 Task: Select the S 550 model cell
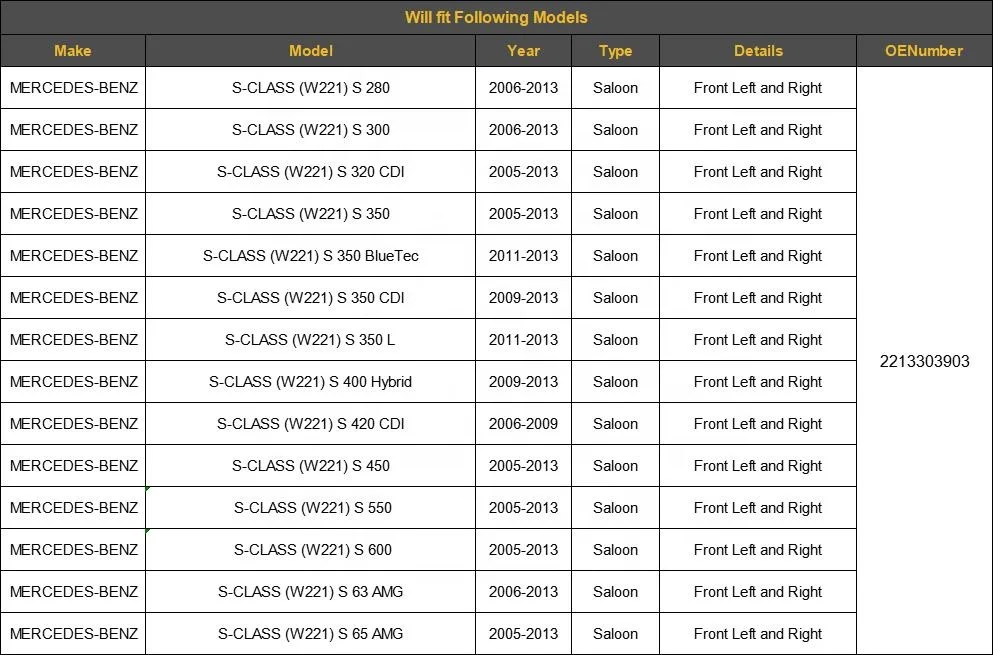[x=310, y=508]
